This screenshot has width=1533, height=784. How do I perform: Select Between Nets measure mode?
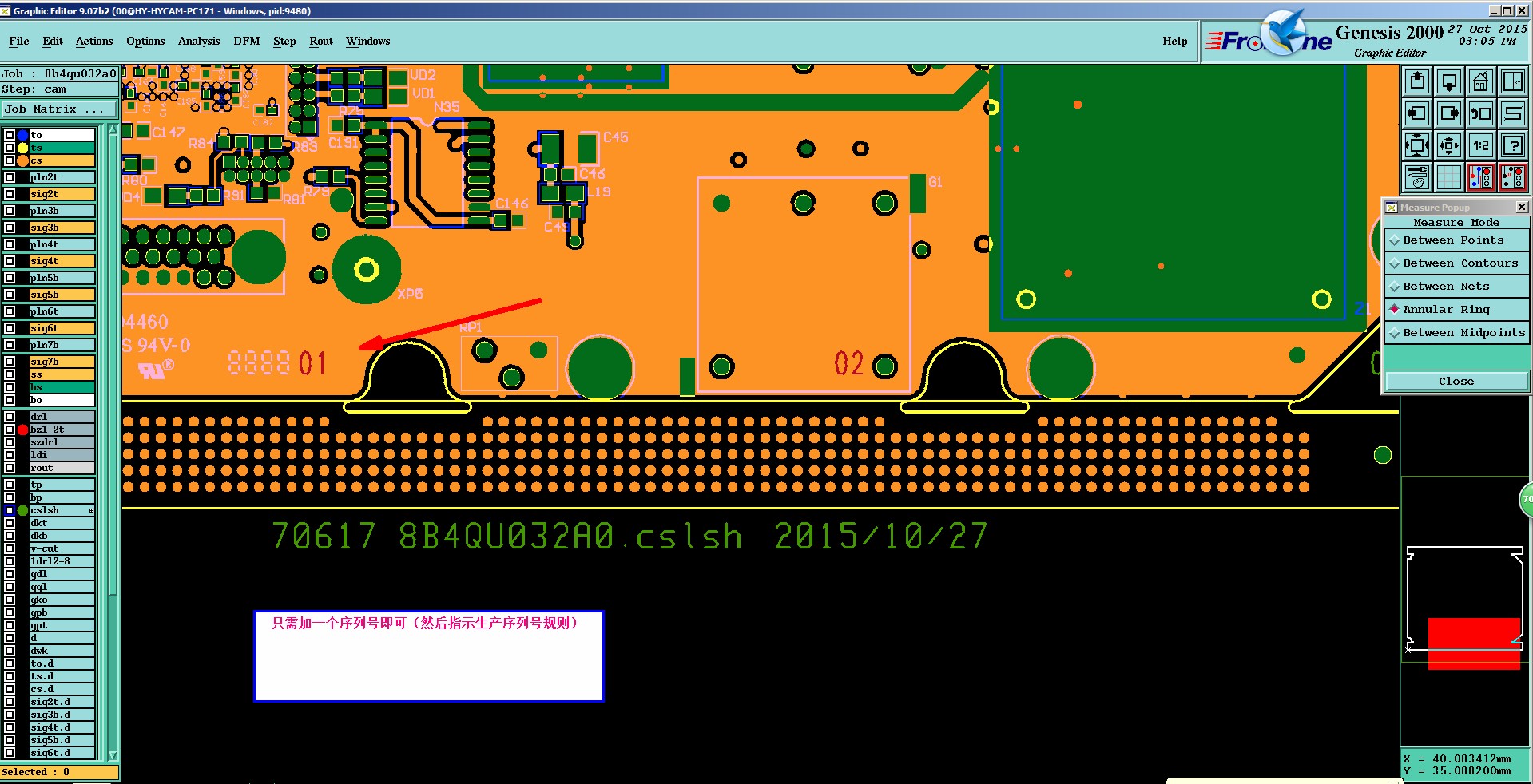pos(1456,287)
